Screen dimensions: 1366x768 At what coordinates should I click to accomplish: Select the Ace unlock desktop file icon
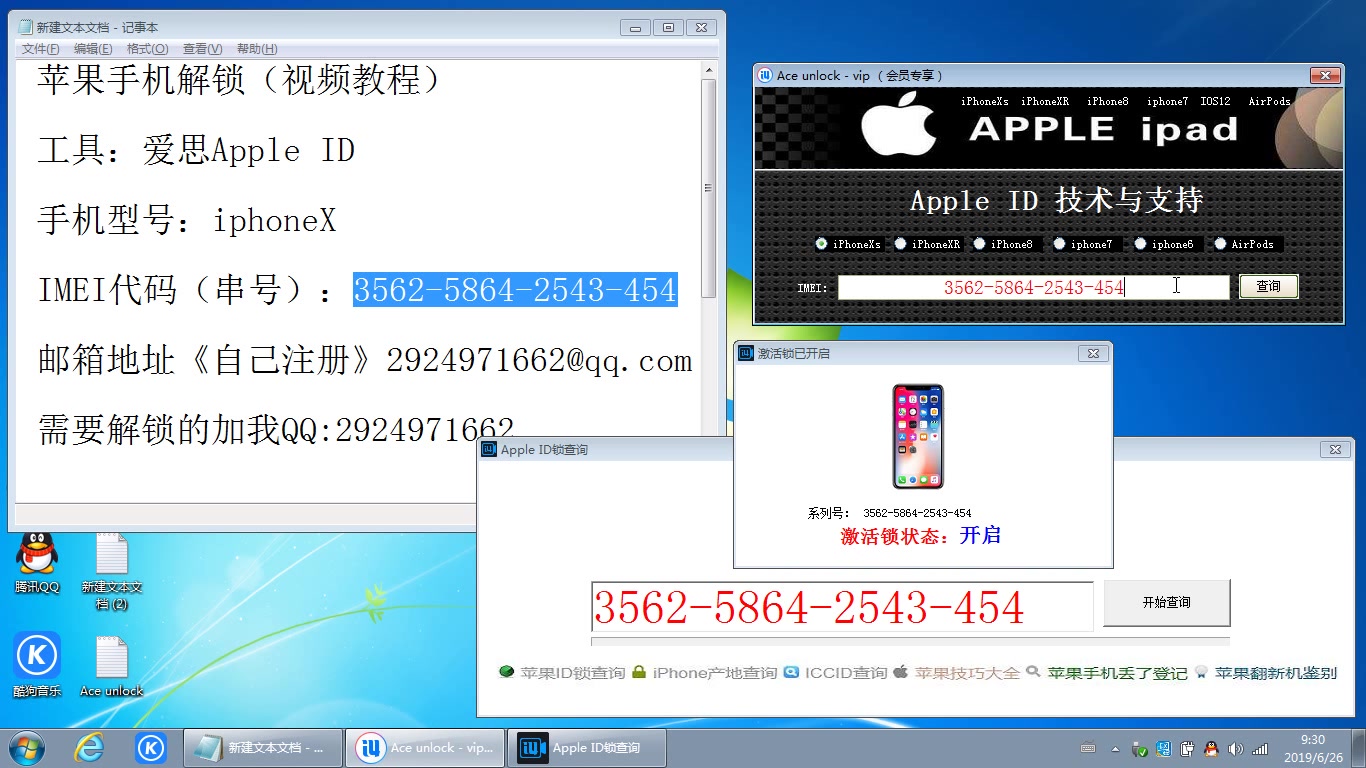[111, 666]
